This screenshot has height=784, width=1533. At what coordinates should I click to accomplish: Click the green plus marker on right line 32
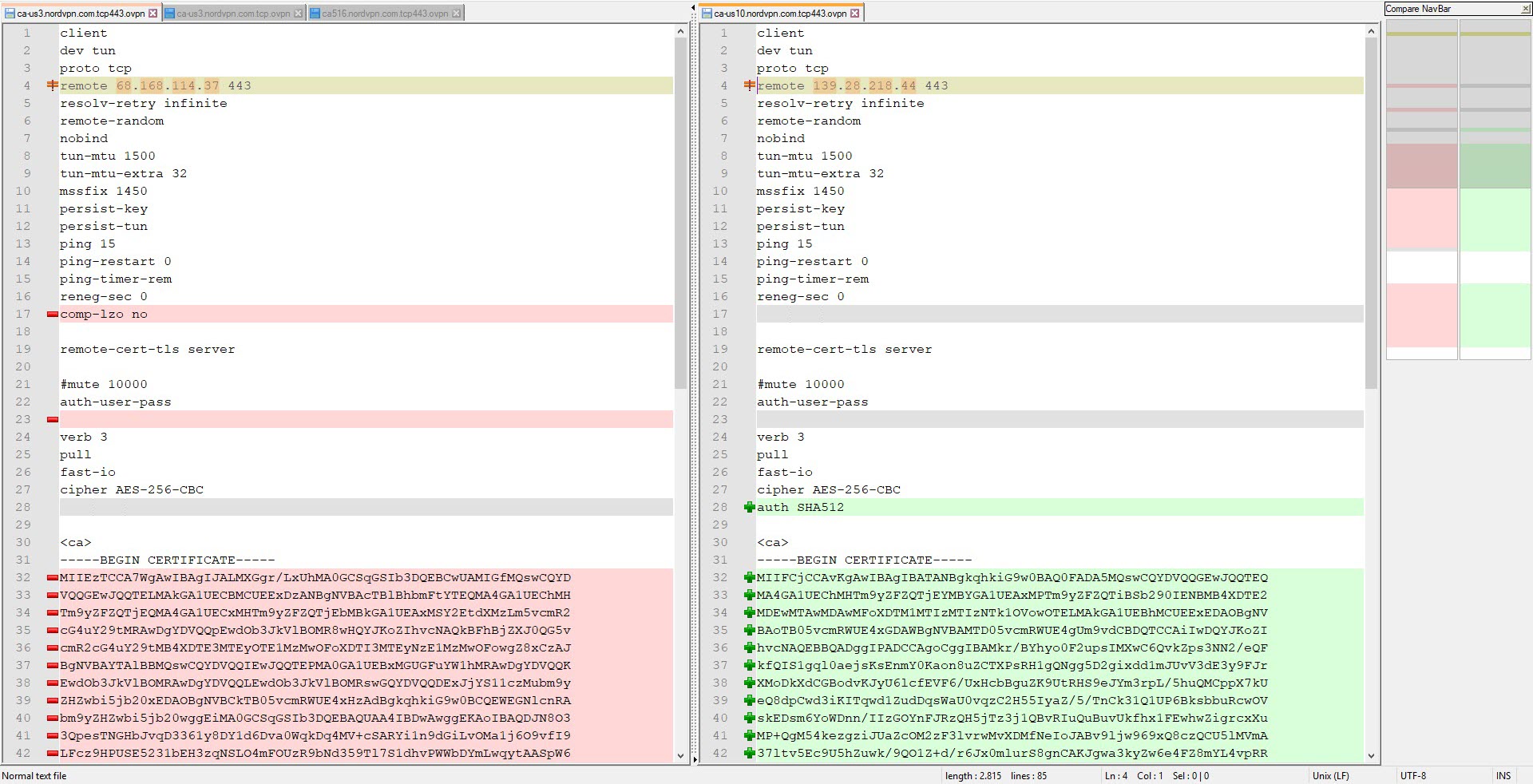(750, 578)
